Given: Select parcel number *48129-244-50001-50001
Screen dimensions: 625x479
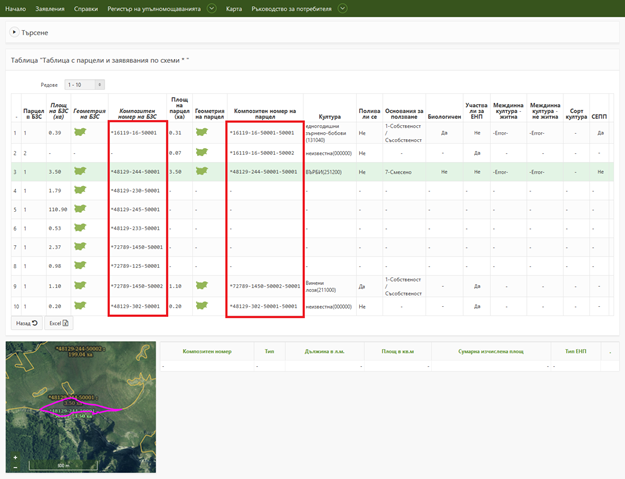Looking at the screenshot, I should pos(263,172).
